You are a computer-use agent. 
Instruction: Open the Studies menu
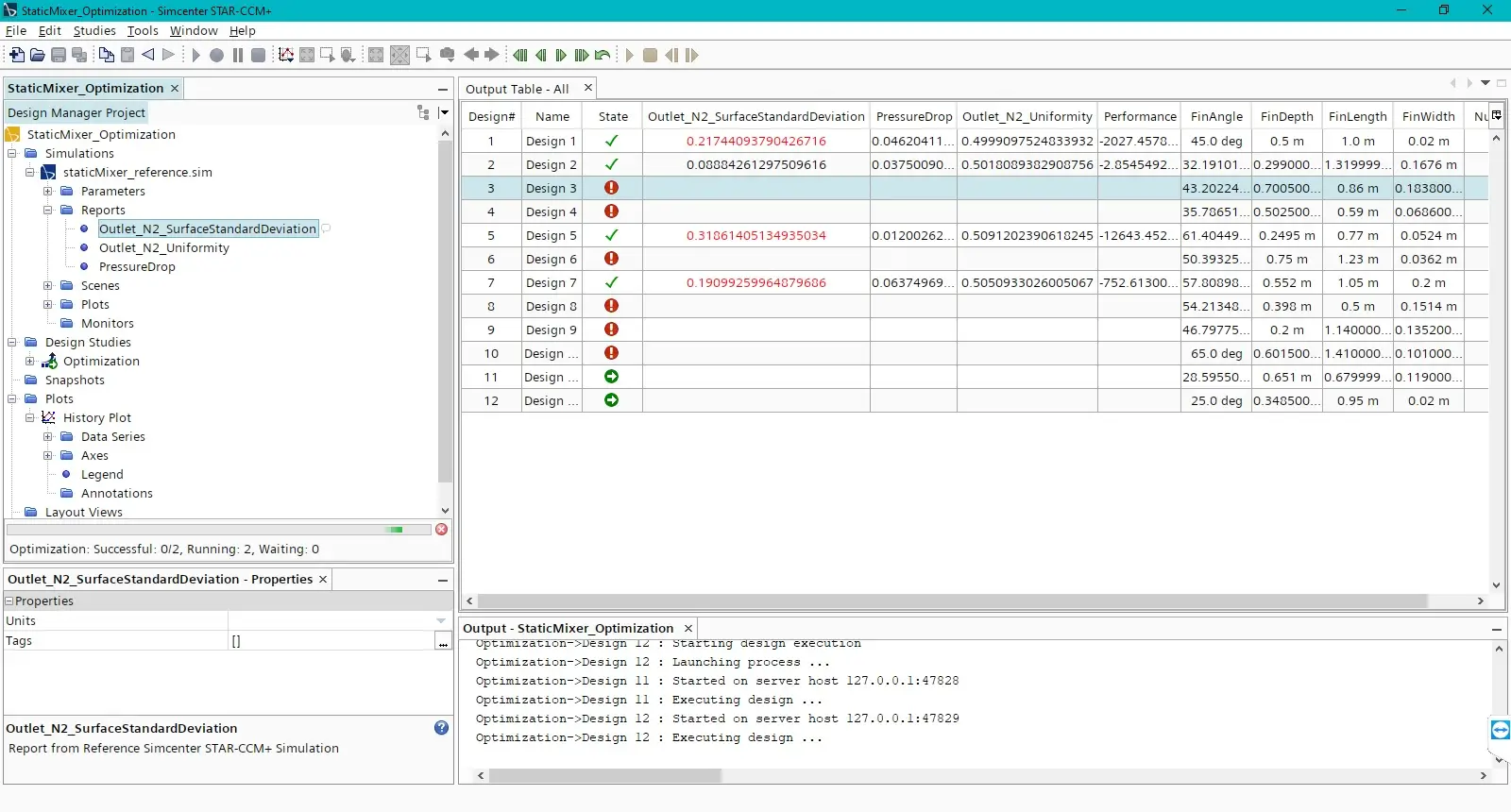(x=94, y=30)
